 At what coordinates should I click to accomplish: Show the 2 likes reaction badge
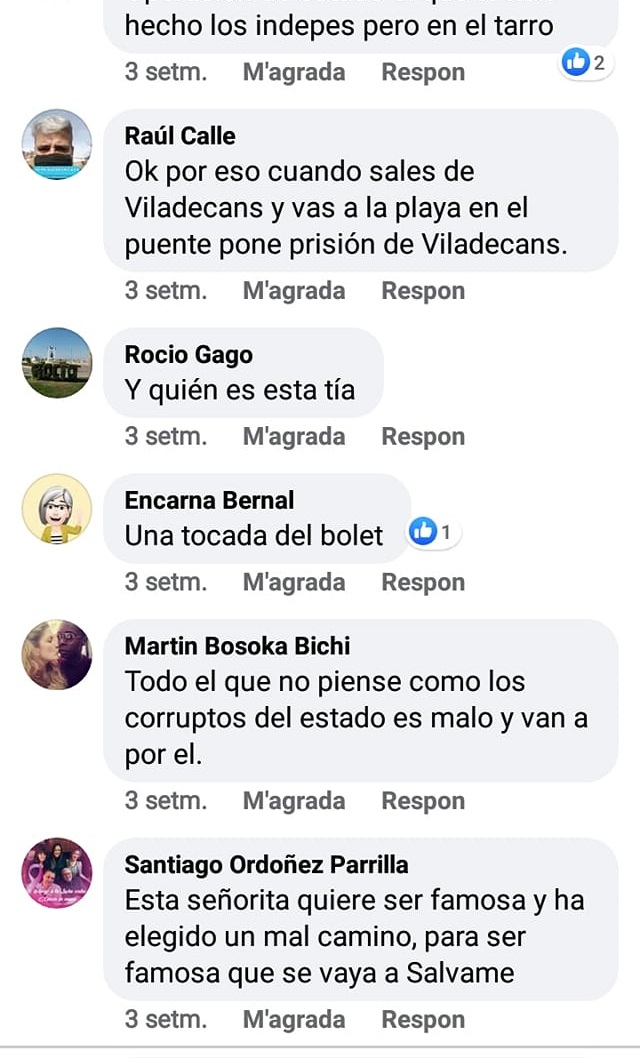coord(585,63)
